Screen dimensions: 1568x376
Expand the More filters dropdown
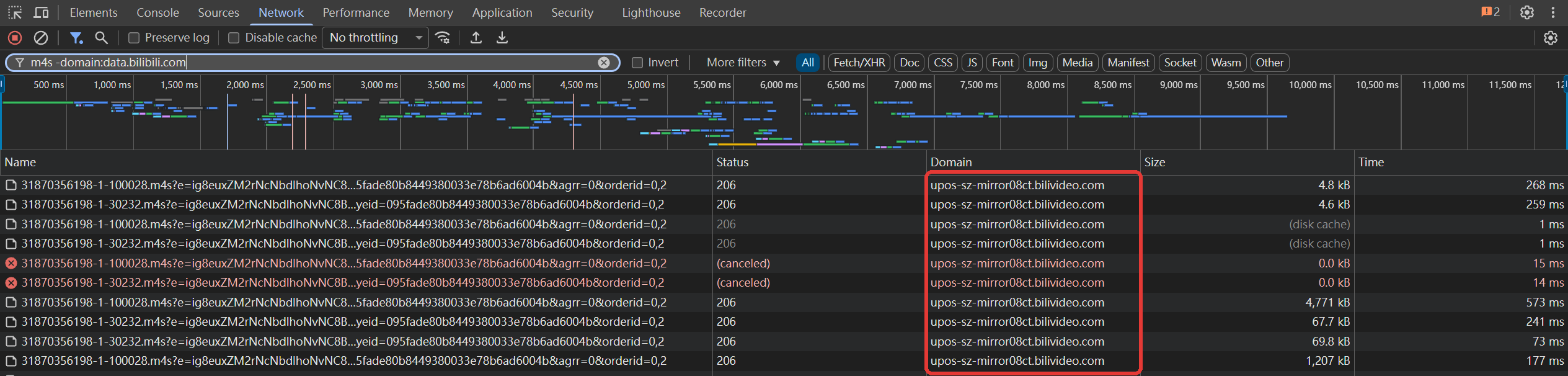pyautogui.click(x=743, y=63)
